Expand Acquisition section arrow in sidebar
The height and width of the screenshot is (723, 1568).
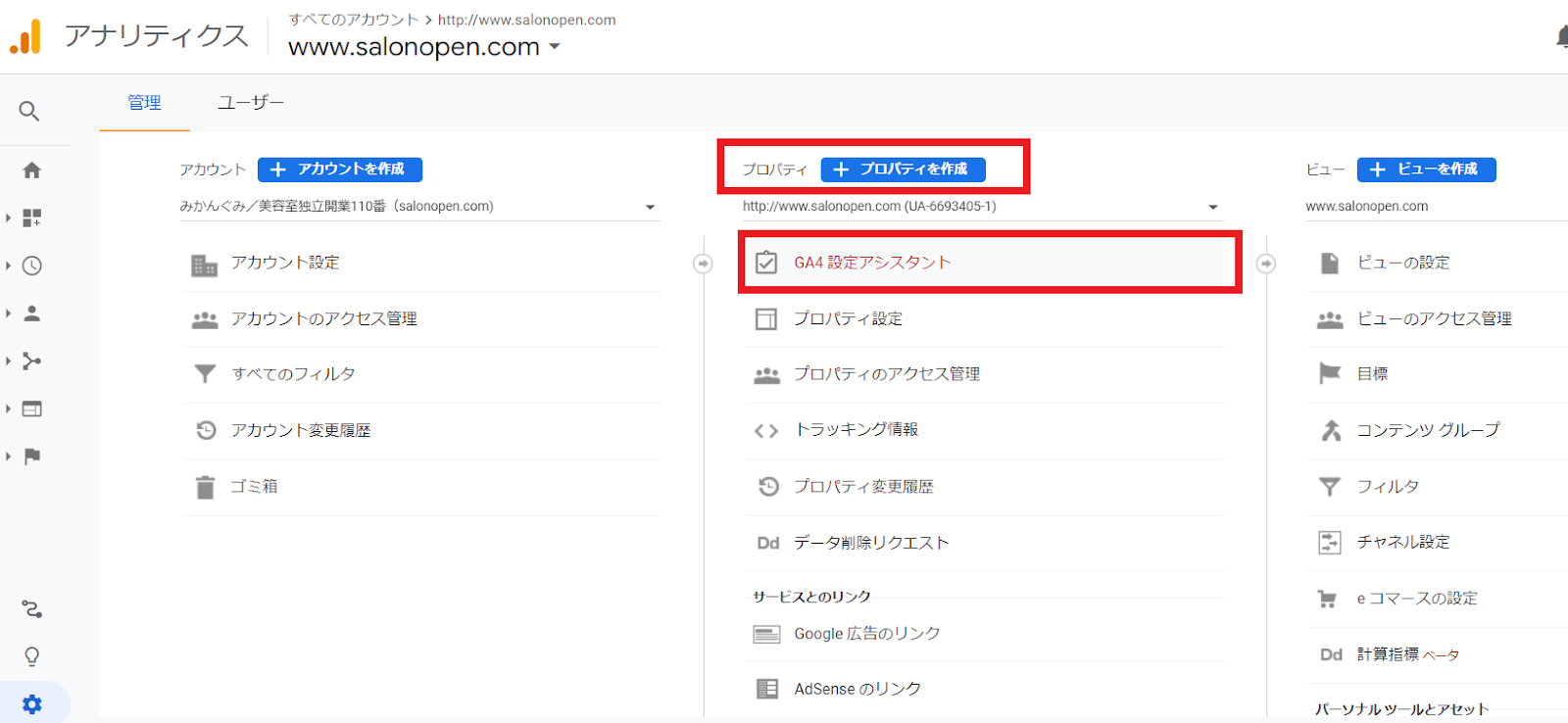point(8,361)
